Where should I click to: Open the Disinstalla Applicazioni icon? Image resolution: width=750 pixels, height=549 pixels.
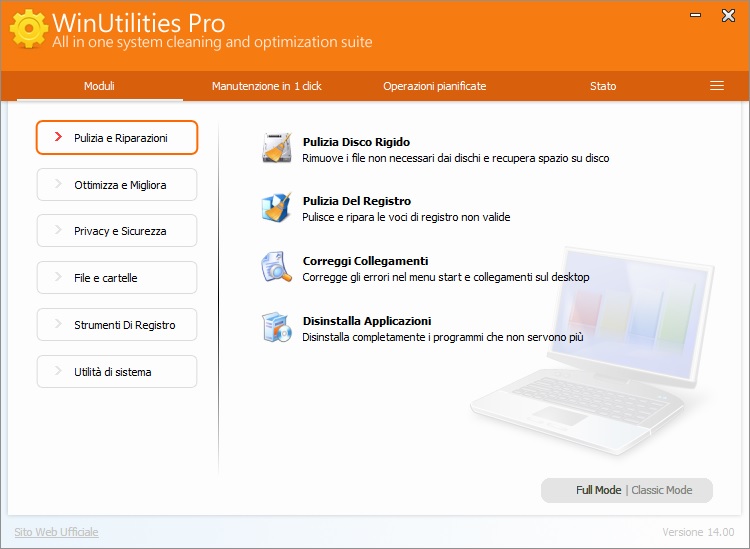(x=277, y=327)
